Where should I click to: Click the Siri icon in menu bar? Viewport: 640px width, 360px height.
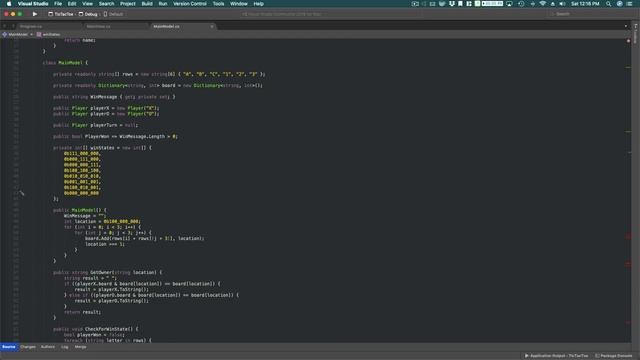tap(620, 4)
